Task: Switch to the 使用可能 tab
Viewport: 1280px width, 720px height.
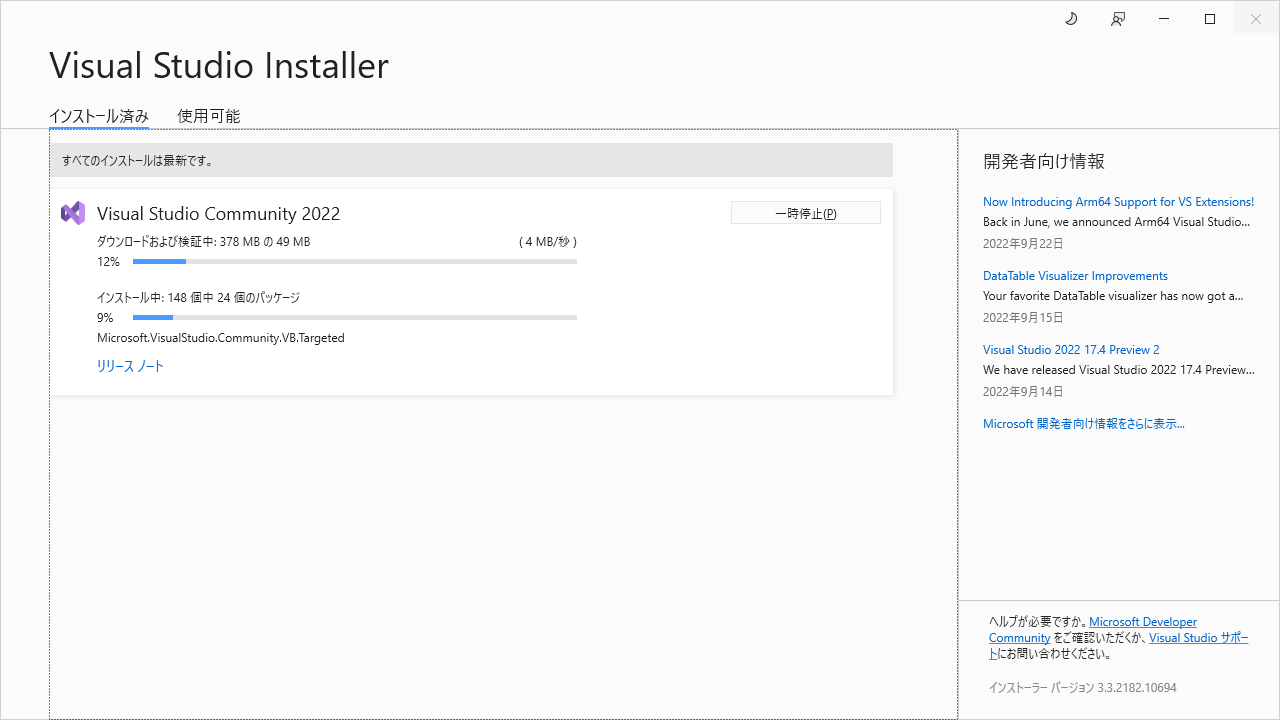Action: 209,116
